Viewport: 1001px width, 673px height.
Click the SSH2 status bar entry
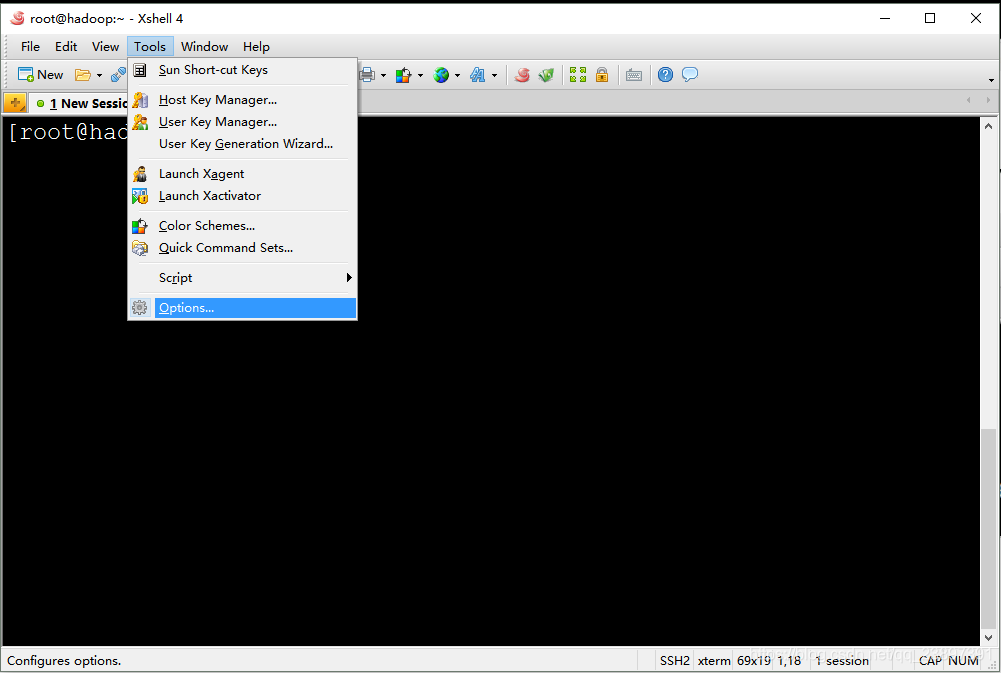675,661
